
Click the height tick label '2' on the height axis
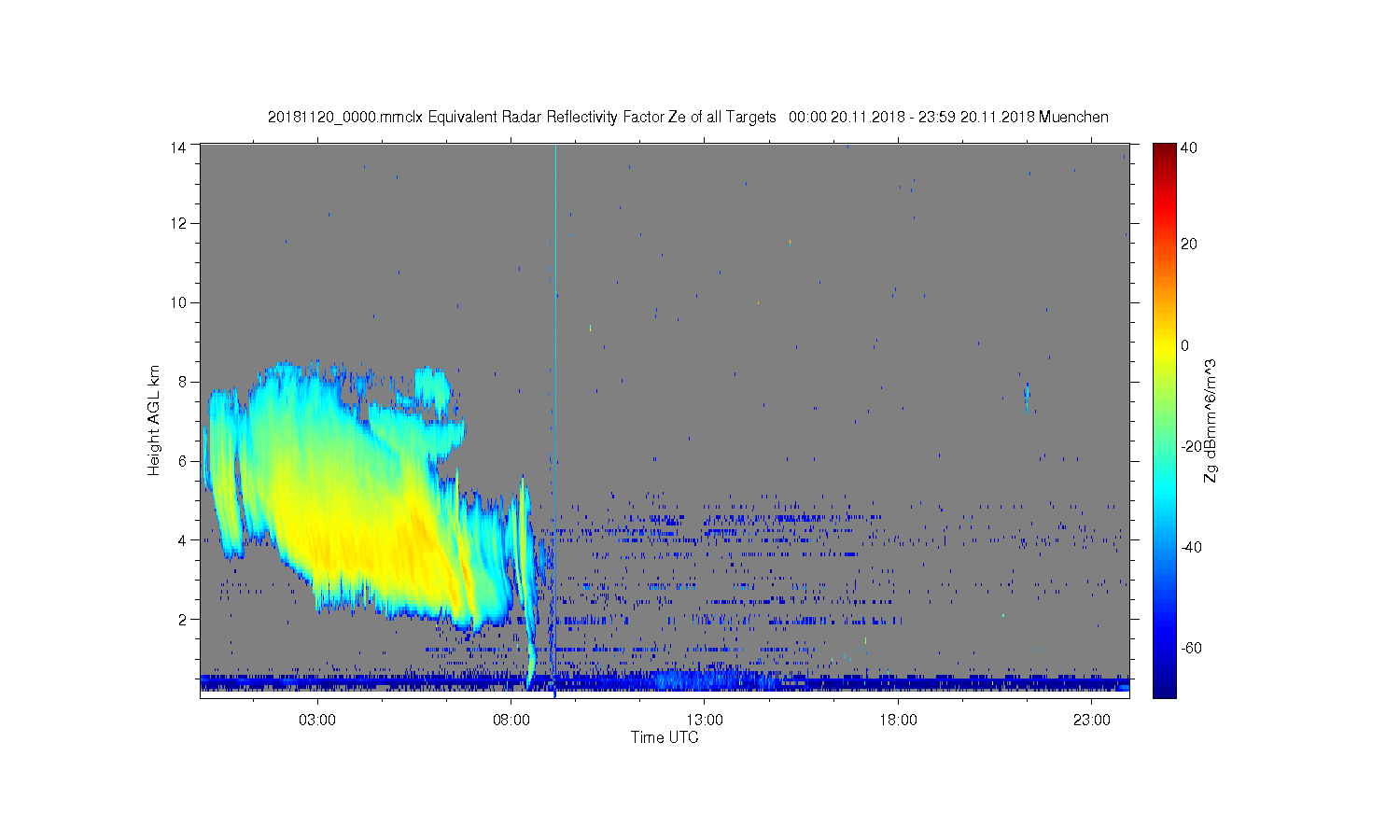[184, 619]
